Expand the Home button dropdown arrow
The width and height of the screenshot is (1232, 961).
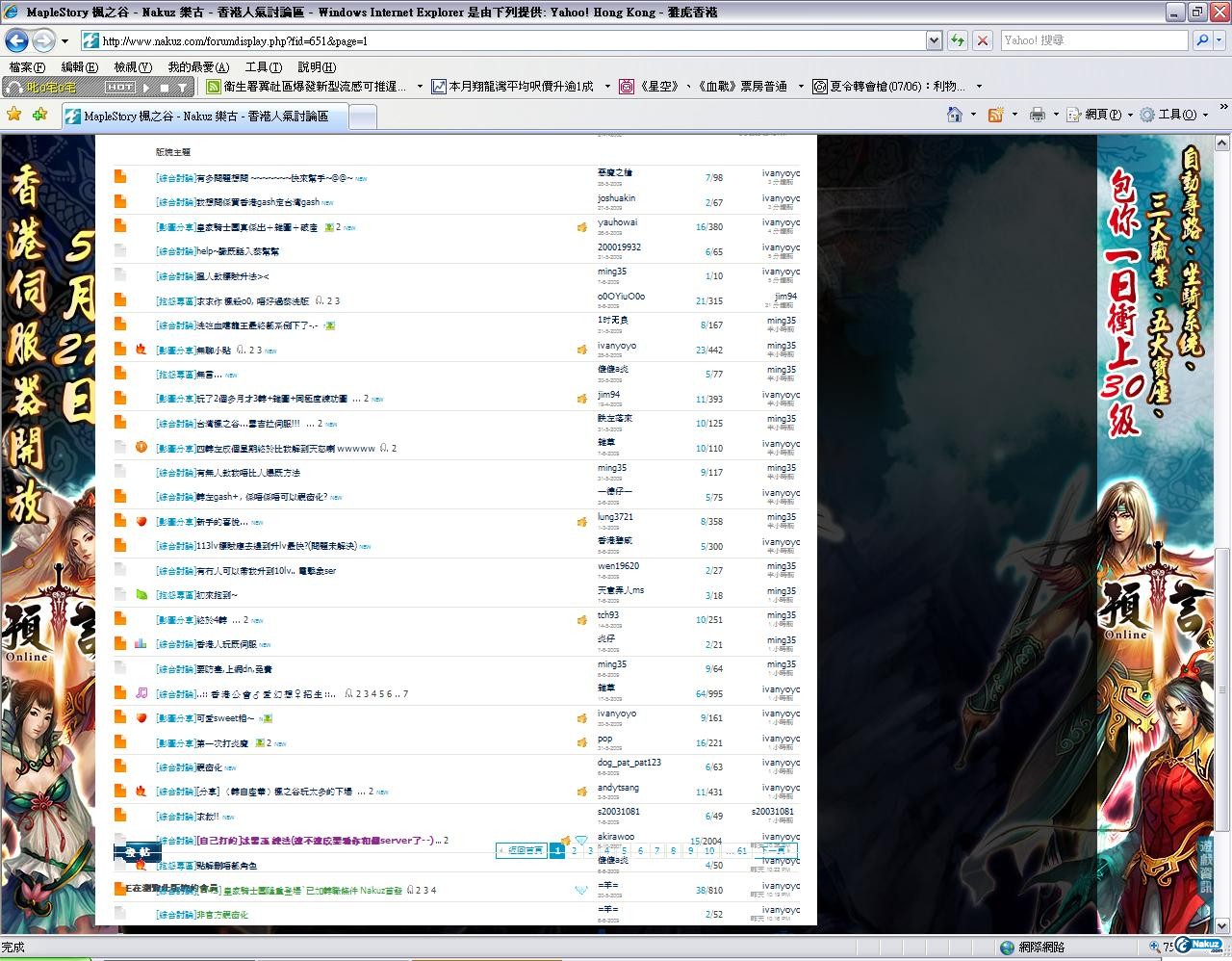[973, 115]
